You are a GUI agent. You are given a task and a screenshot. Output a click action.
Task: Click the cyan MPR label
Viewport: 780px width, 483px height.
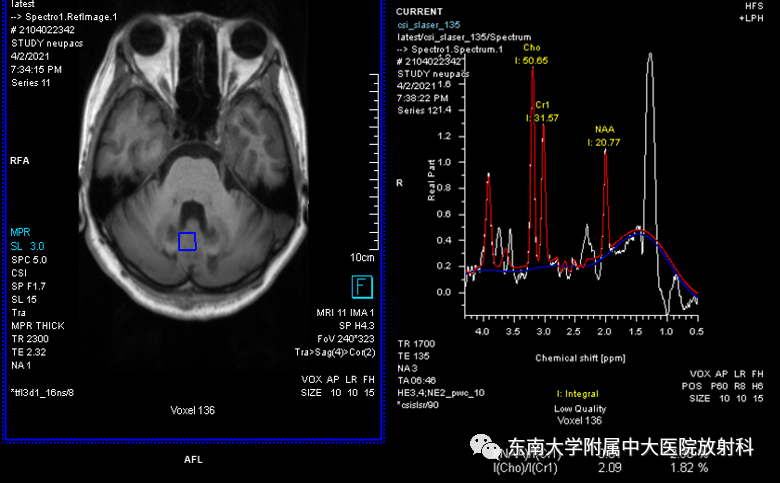(20, 232)
